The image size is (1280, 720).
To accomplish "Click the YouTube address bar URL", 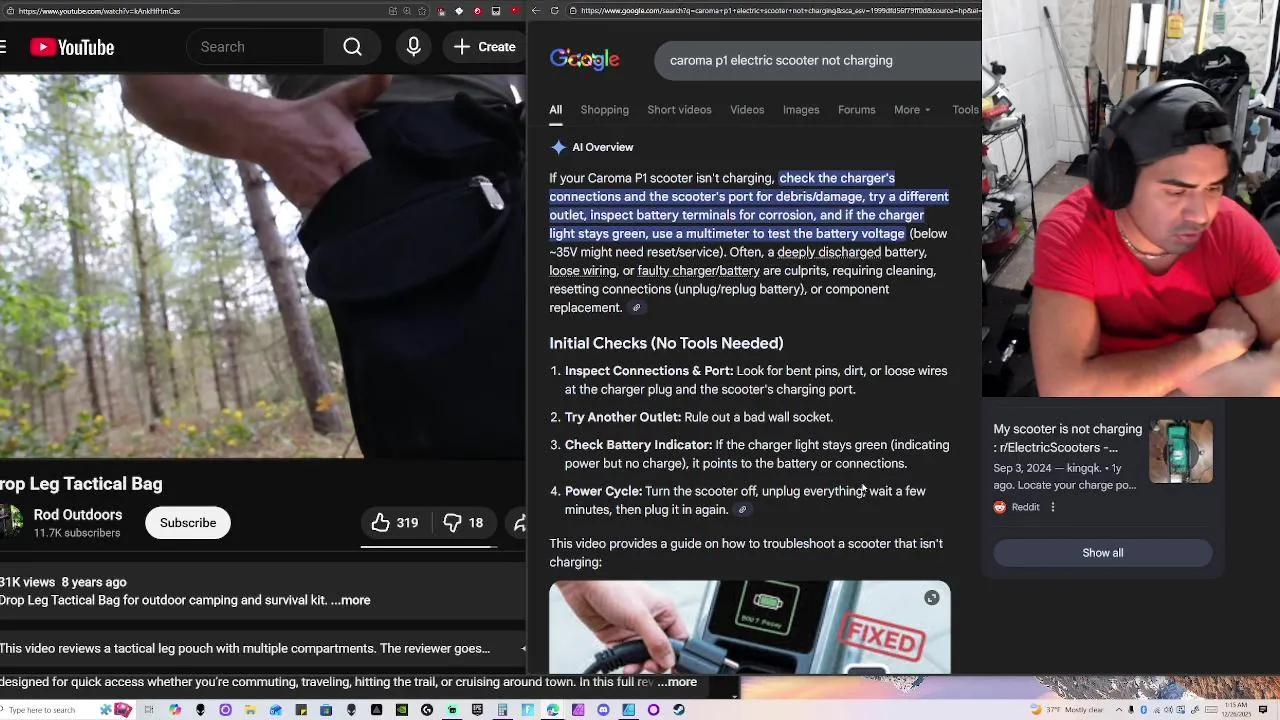I will coord(99,11).
